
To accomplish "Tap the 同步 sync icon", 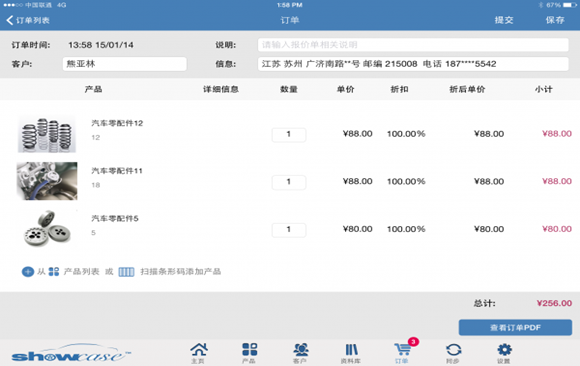I will (x=453, y=353).
